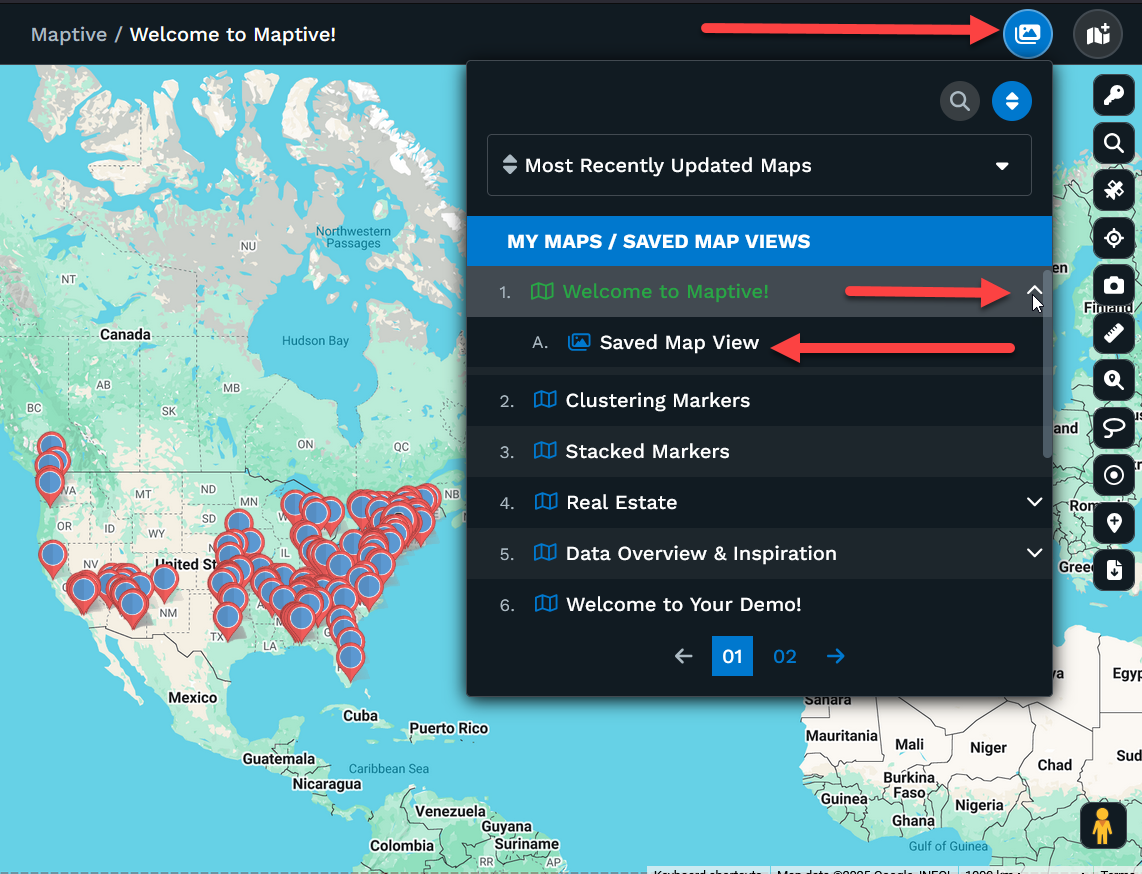This screenshot has width=1142, height=874.
Task: Click the maps panel vertical scrollbar
Action: (1047, 364)
